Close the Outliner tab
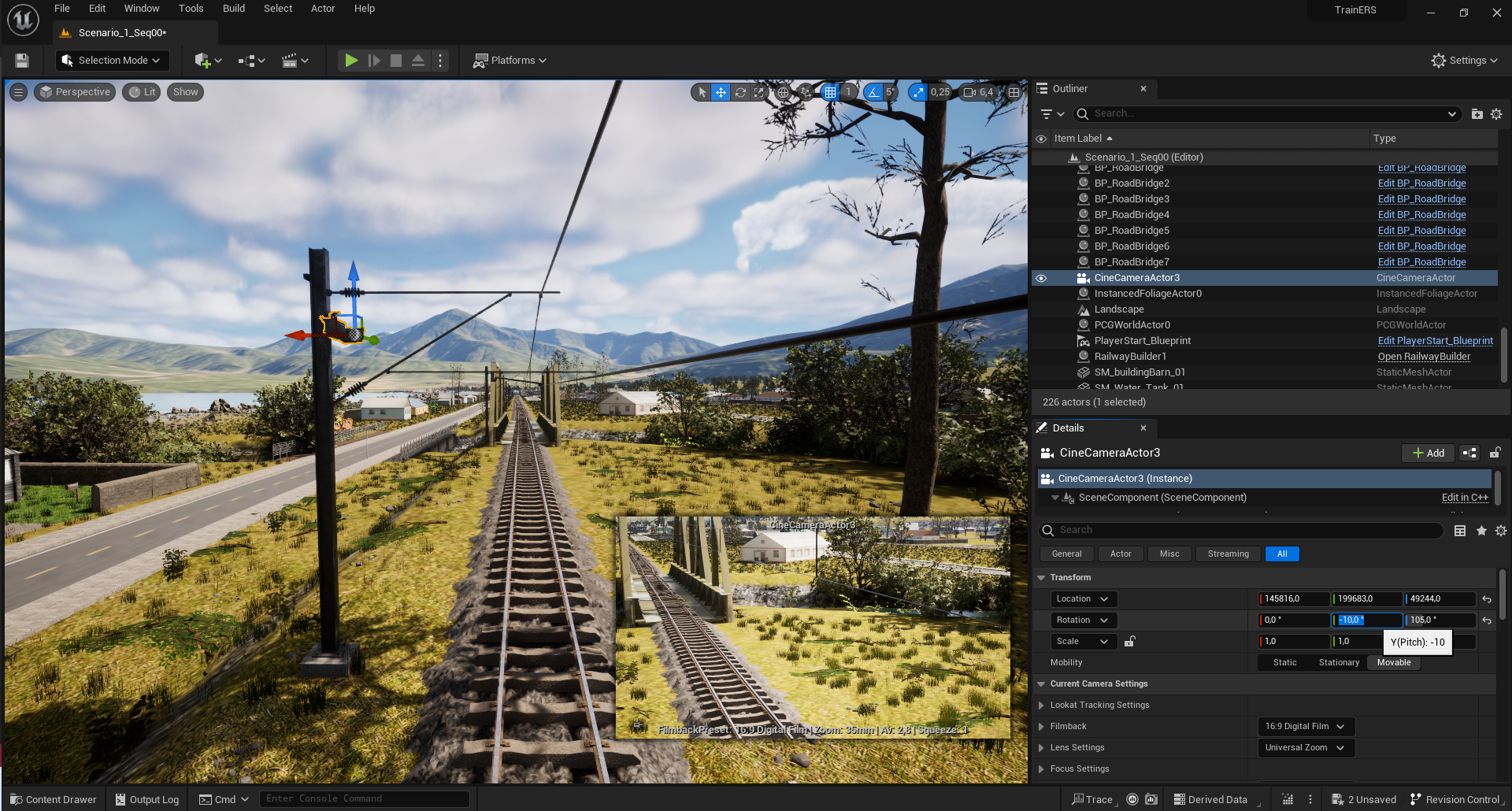This screenshot has width=1512, height=811. coord(1143,89)
